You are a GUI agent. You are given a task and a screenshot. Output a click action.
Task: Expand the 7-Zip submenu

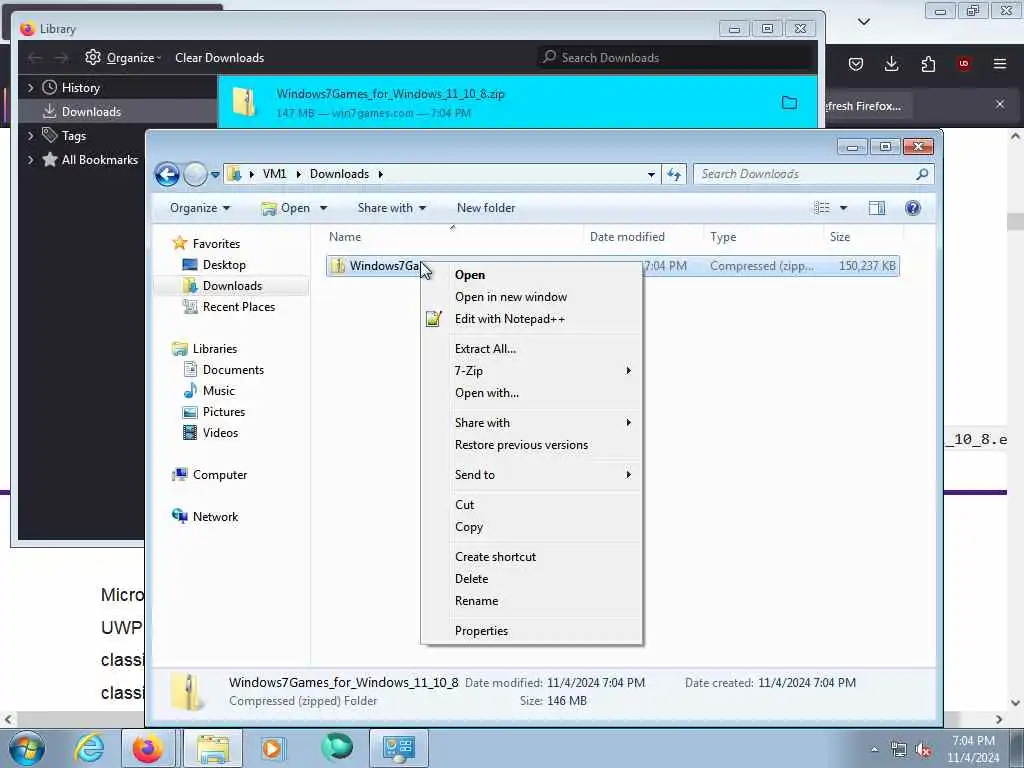(532, 371)
